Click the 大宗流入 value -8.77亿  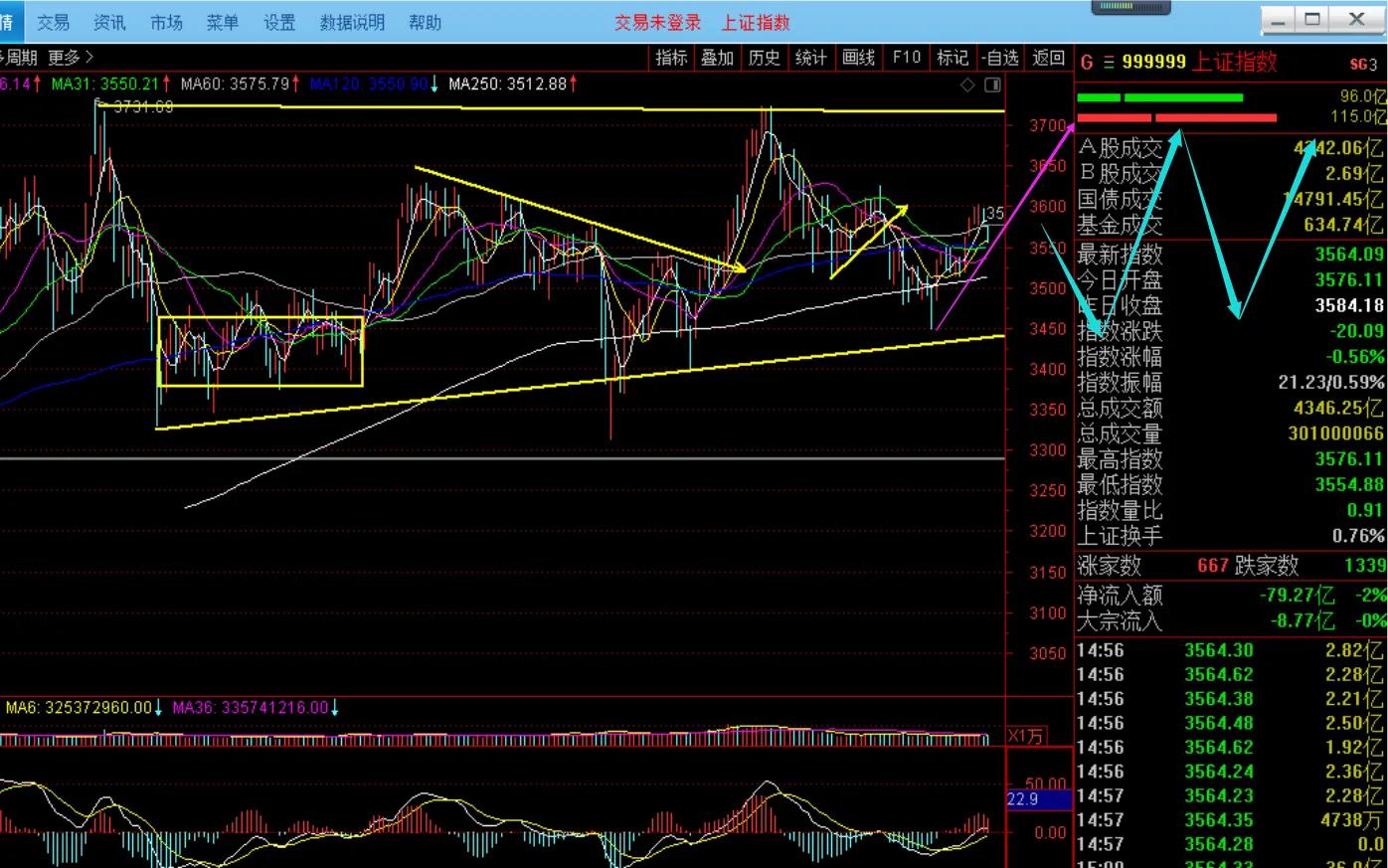[x=1301, y=620]
